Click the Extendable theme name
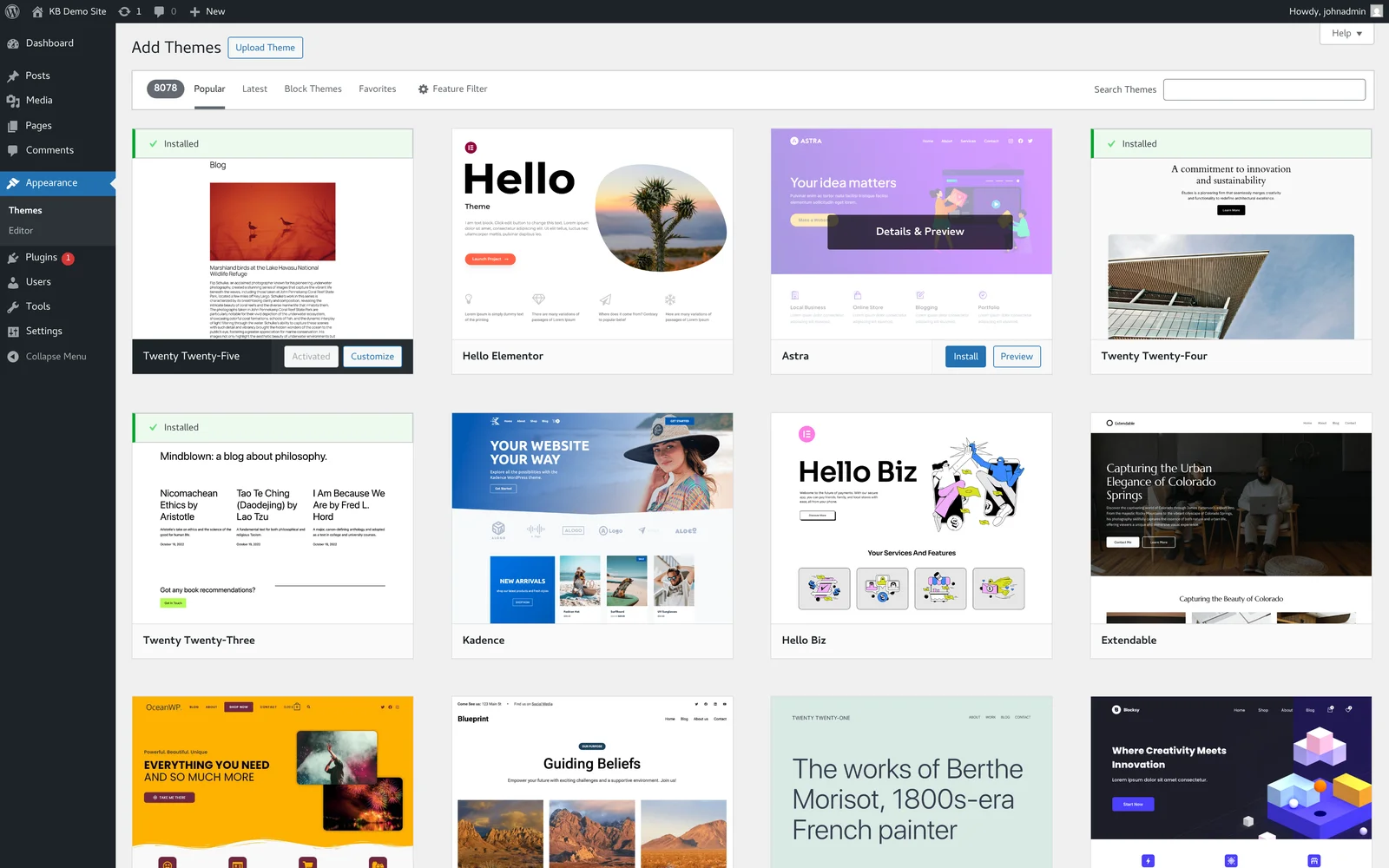Viewport: 1389px width, 868px height. tap(1129, 641)
